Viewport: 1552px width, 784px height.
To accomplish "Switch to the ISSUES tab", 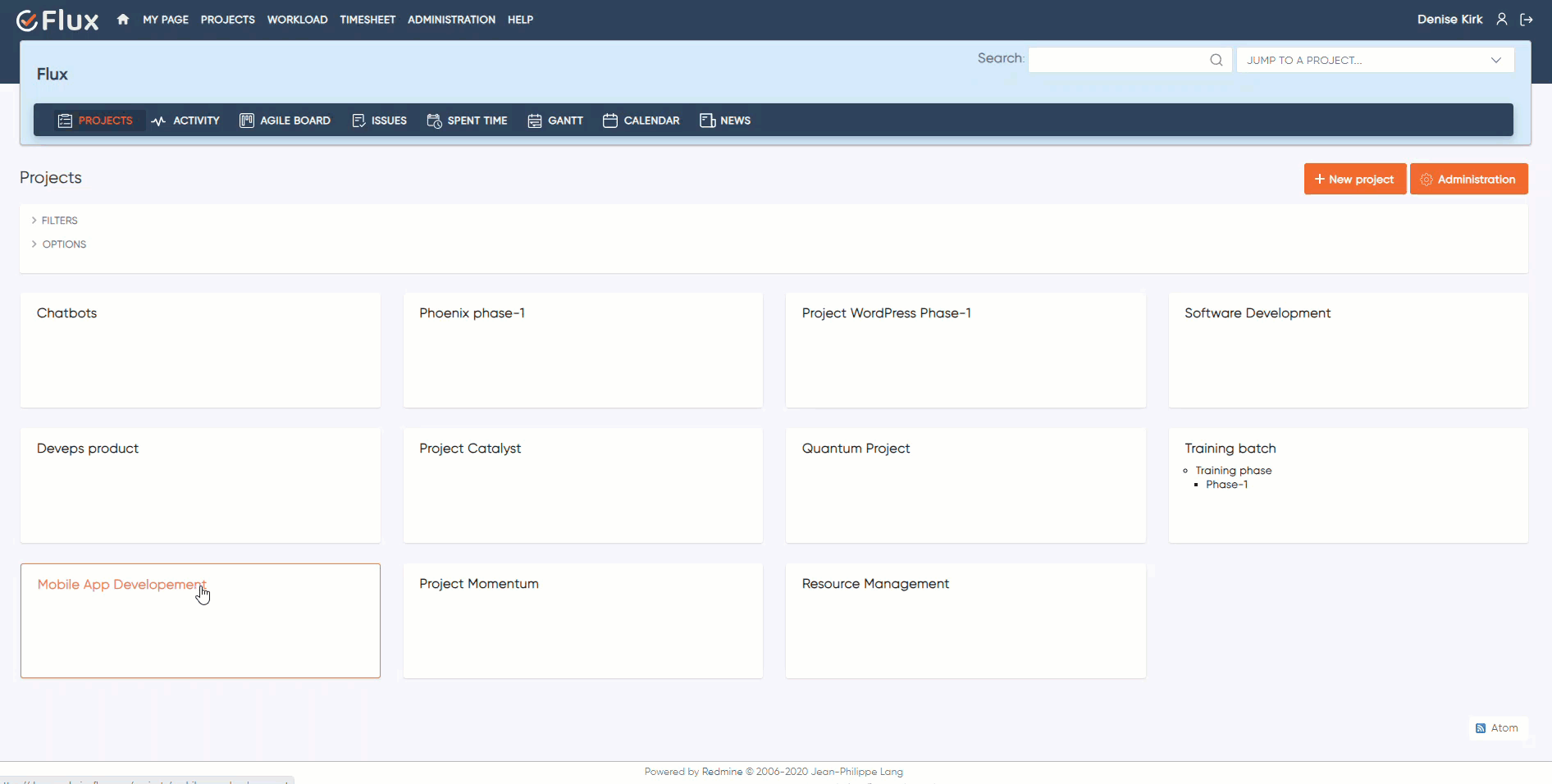I will [380, 121].
